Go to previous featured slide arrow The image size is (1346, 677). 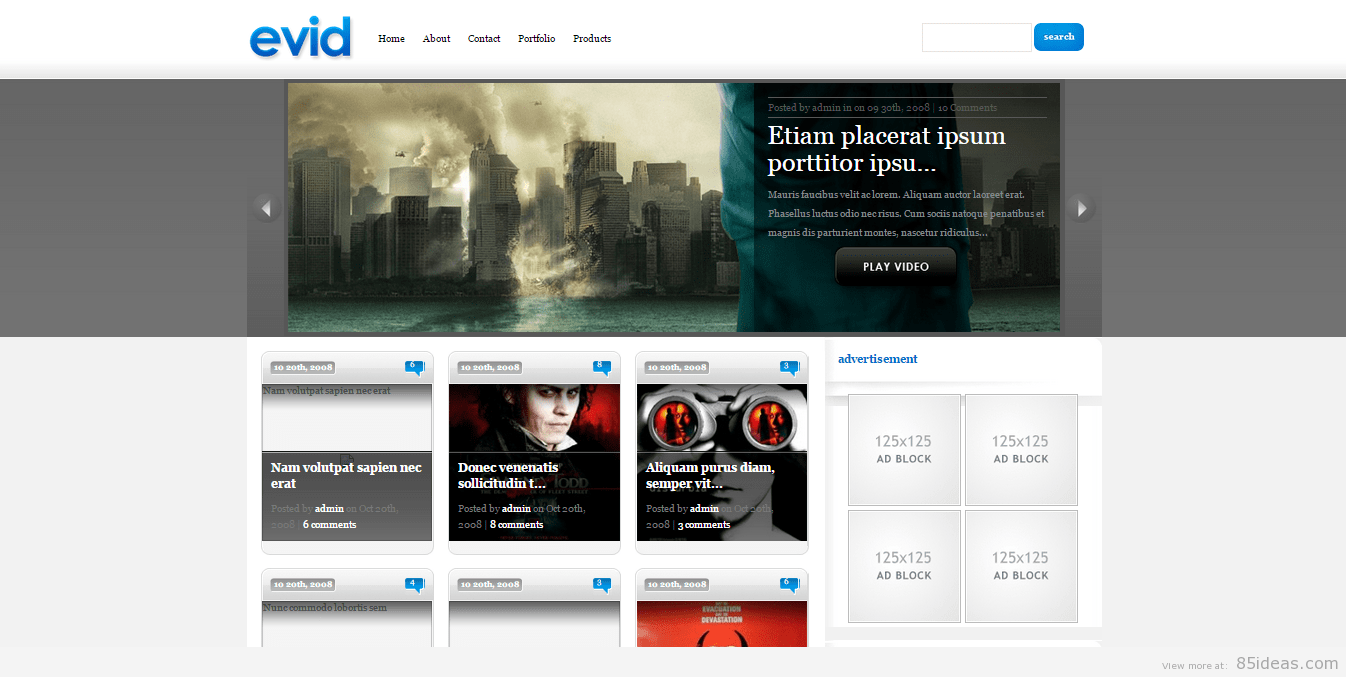[265, 208]
